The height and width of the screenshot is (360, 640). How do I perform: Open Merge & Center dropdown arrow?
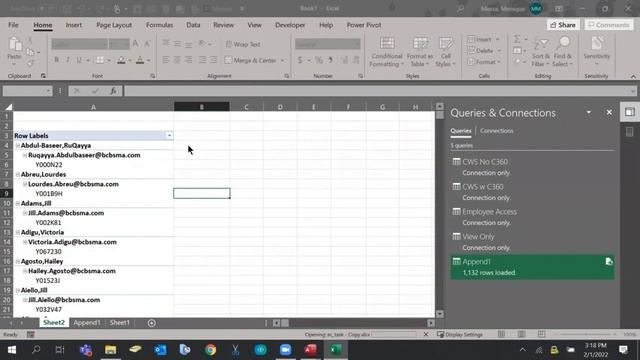pyautogui.click(x=282, y=60)
